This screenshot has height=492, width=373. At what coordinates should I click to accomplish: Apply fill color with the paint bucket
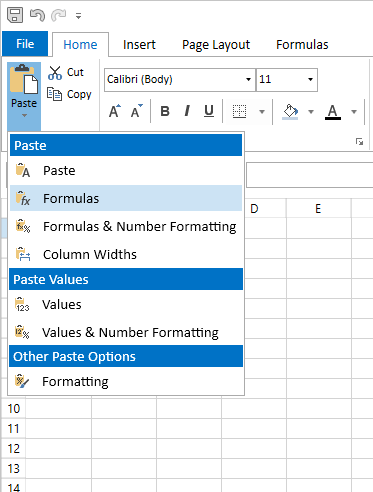click(290, 111)
